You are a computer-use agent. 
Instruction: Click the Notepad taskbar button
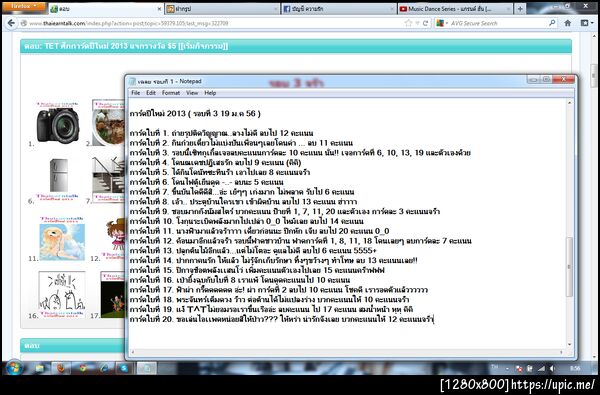point(147,368)
